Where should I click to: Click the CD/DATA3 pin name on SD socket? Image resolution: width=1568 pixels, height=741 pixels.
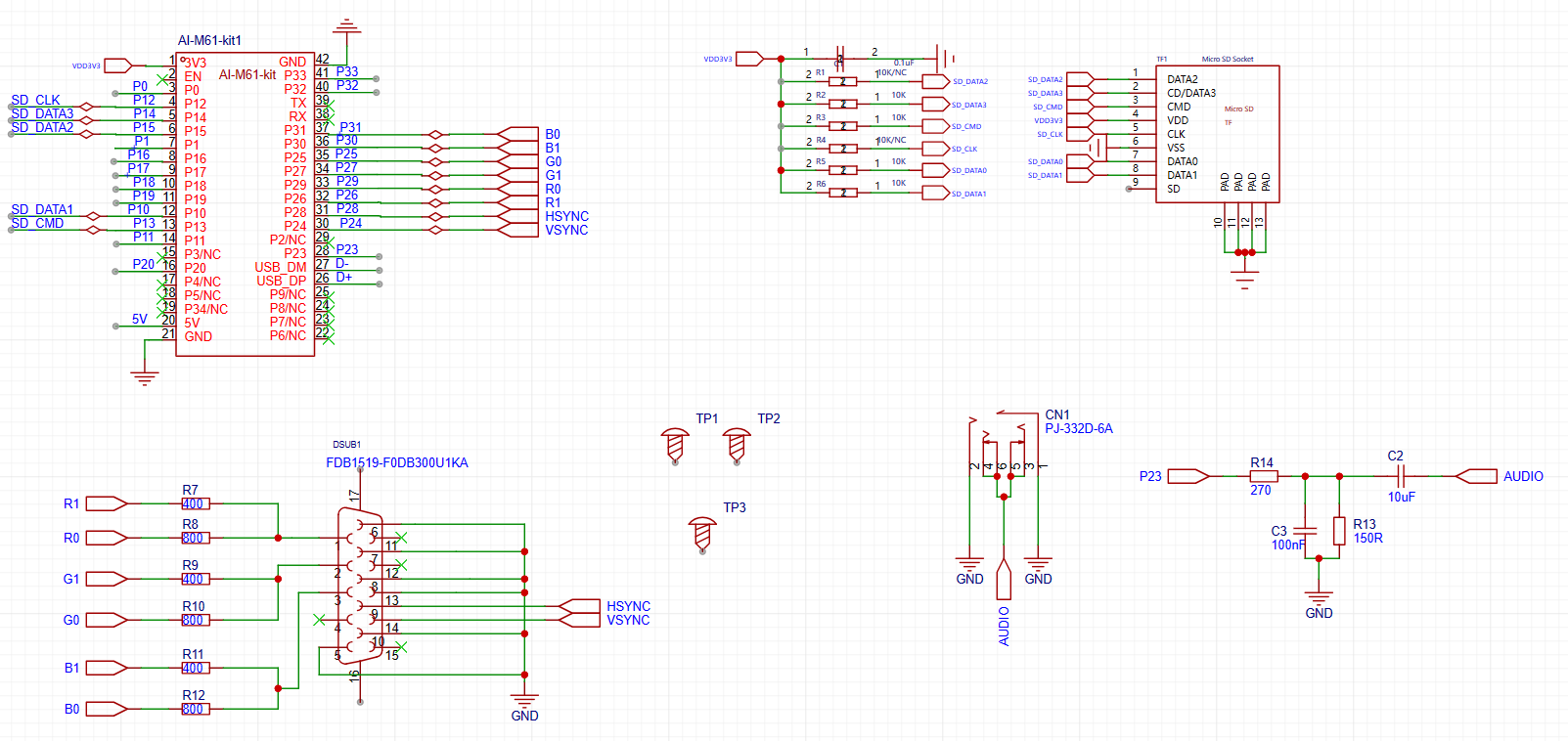click(1191, 93)
